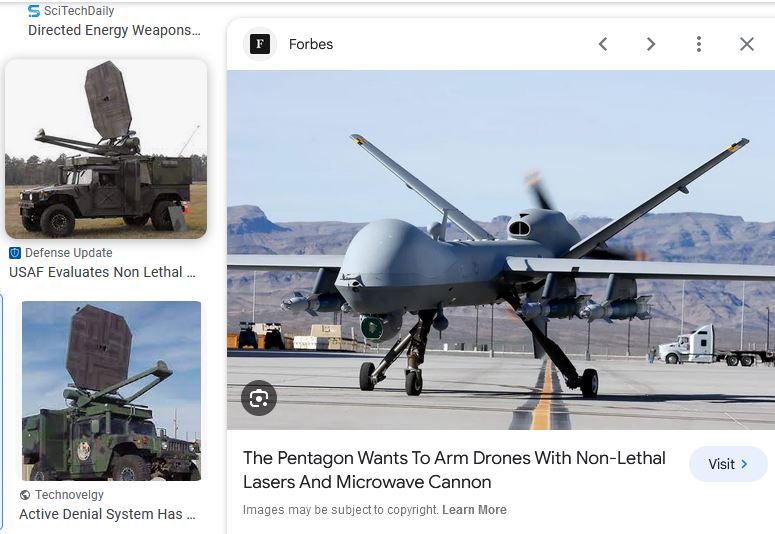Close the Forbes image preview panel
Viewport: 775px width, 534px height.
(747, 44)
